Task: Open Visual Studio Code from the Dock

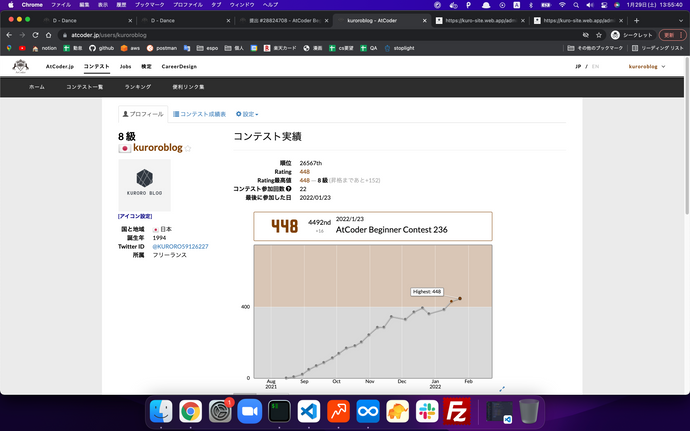Action: point(308,412)
